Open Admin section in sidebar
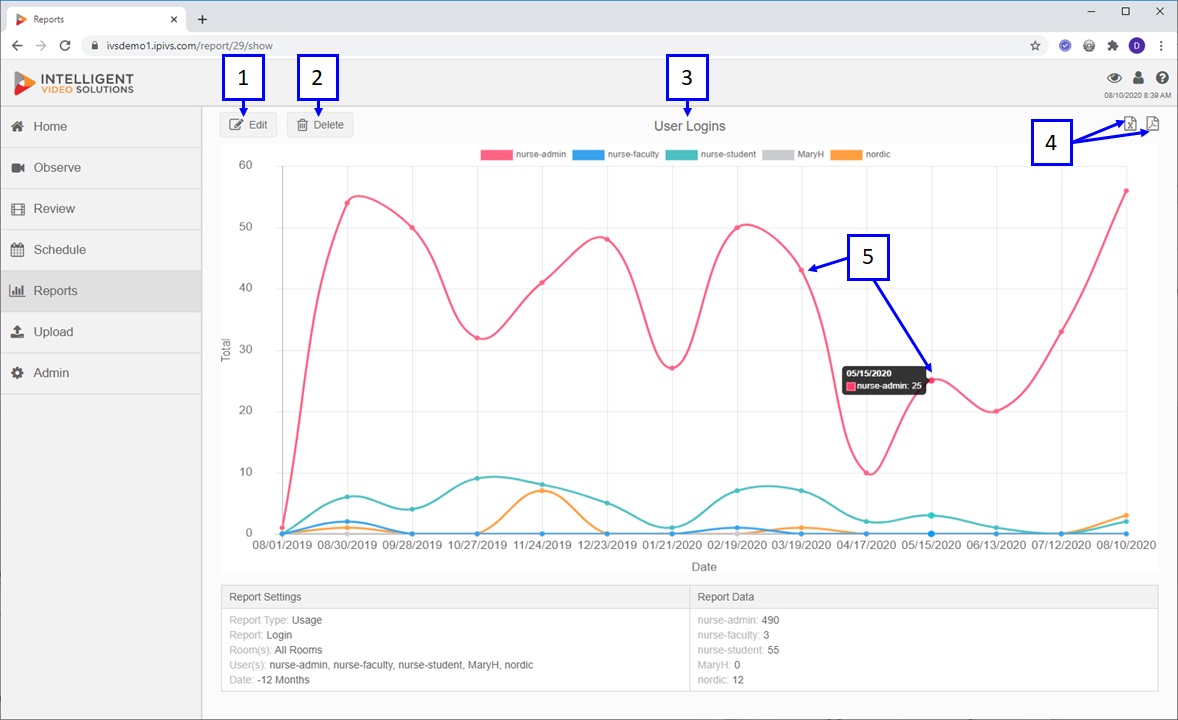This screenshot has height=720, width=1178. (101, 373)
